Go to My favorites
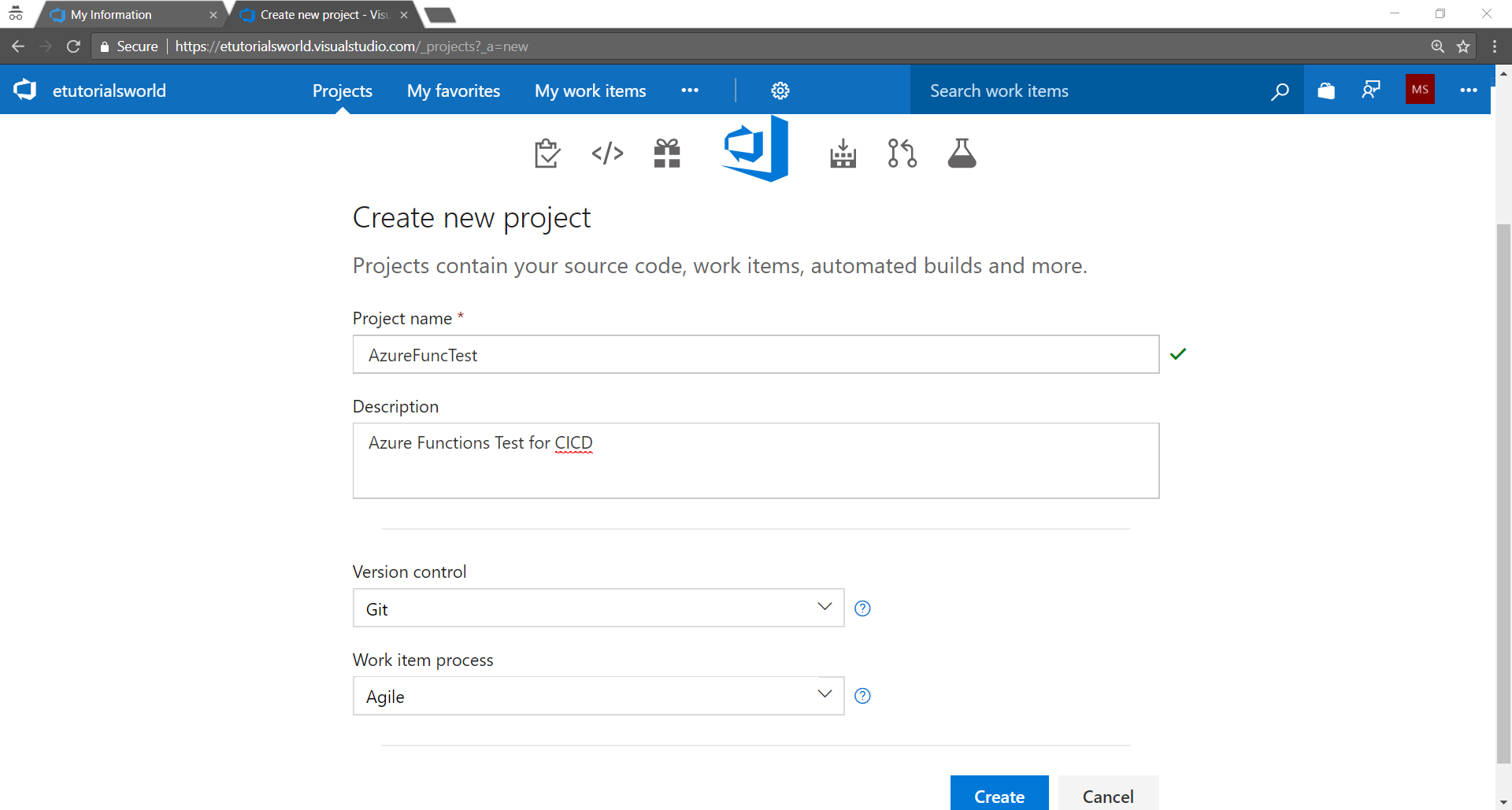 [454, 91]
